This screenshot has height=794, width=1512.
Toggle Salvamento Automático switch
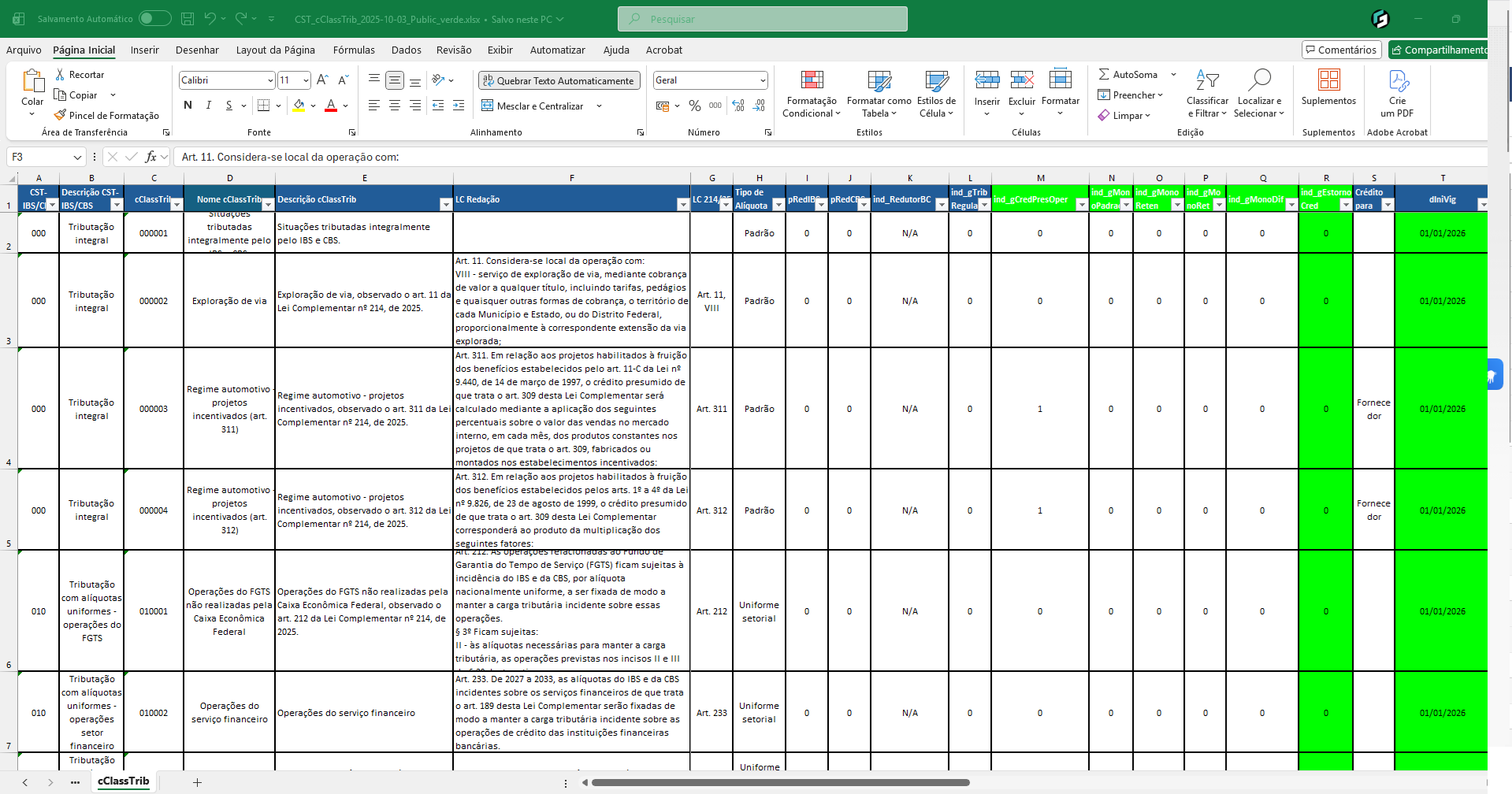[154, 19]
